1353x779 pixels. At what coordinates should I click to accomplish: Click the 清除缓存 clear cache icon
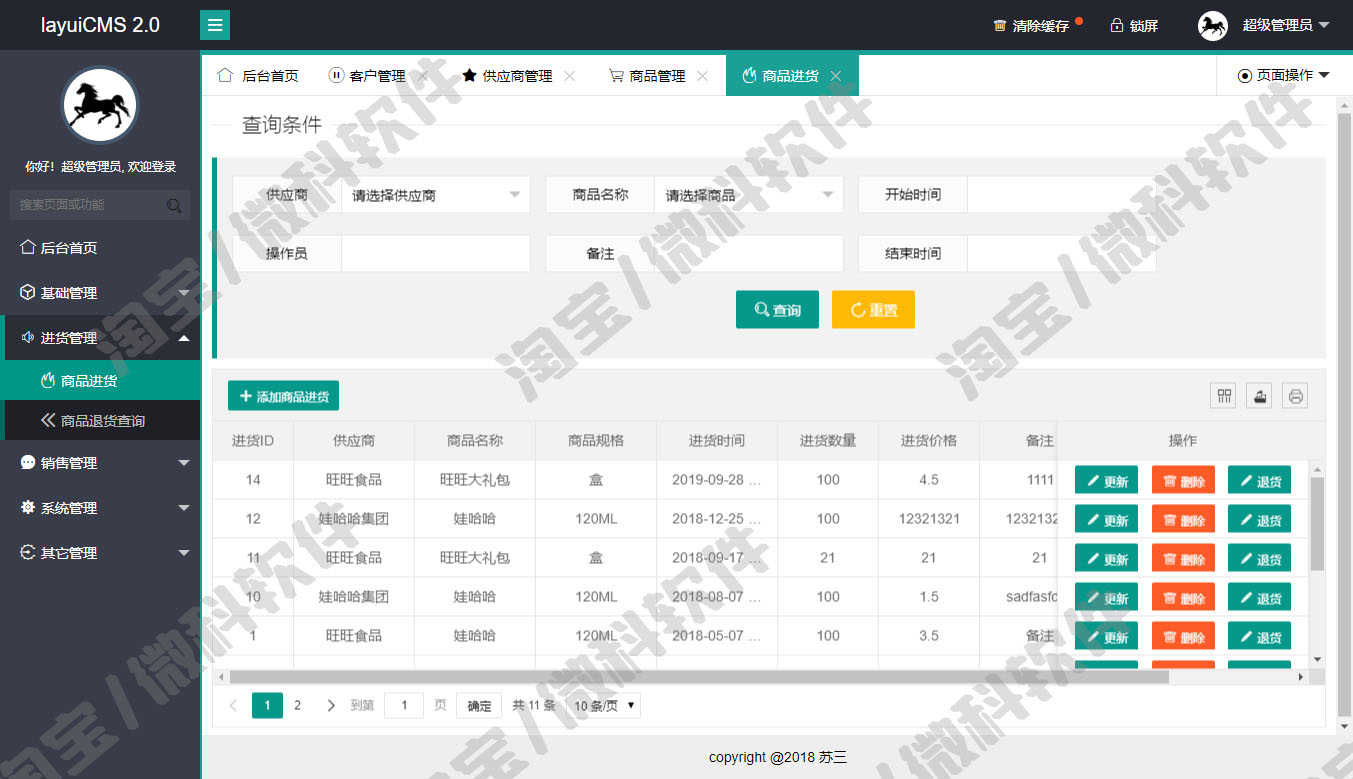[x=999, y=26]
